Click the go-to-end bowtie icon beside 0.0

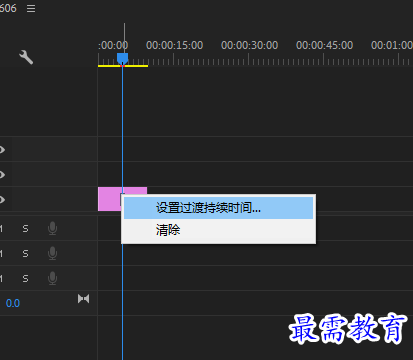pyautogui.click(x=83, y=299)
